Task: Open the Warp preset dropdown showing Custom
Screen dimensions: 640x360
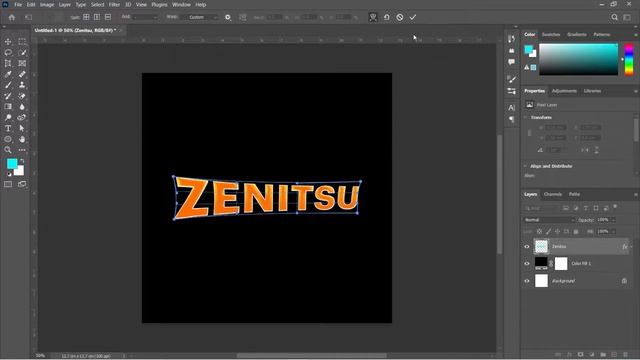Action: click(x=200, y=17)
